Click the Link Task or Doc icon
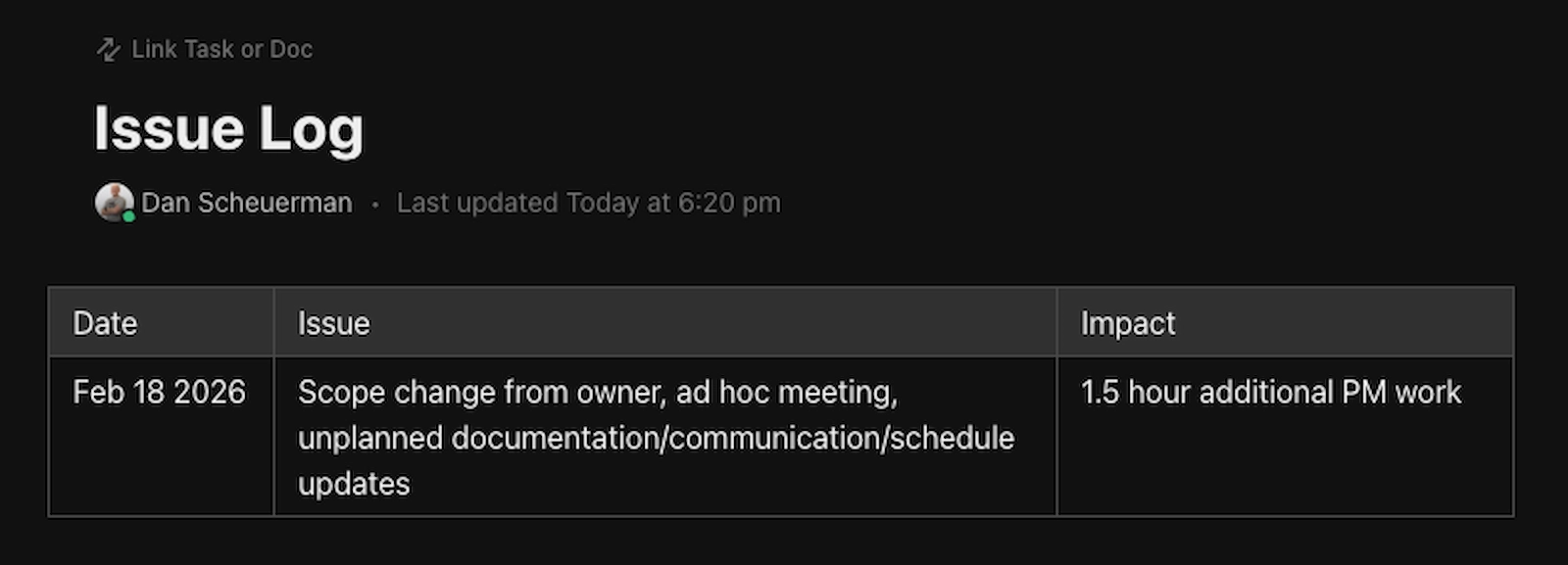Screen dimensions: 1568x565 click(x=108, y=49)
